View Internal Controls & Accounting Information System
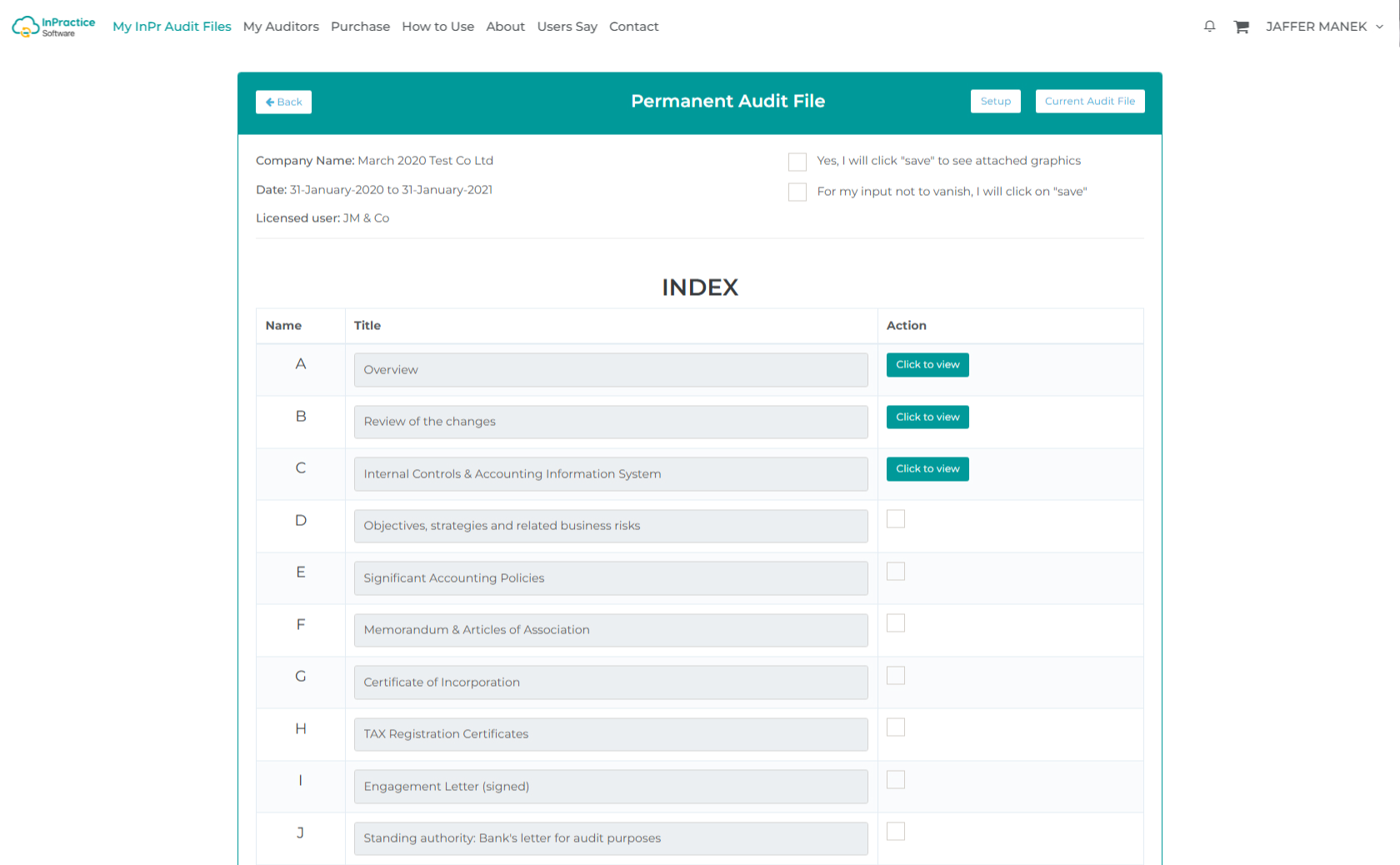The height and width of the screenshot is (865, 1400). pos(927,469)
